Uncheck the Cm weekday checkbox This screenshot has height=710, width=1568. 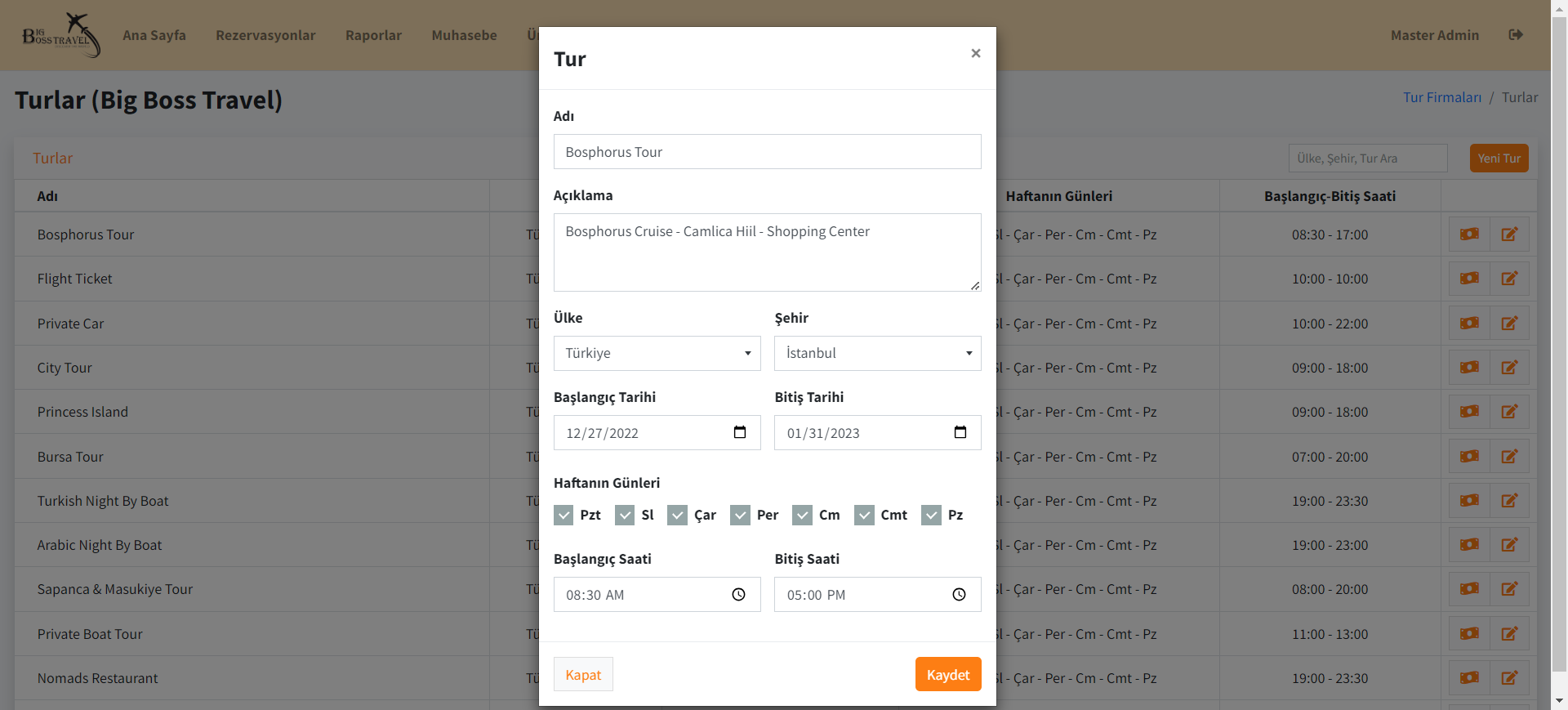(x=802, y=515)
